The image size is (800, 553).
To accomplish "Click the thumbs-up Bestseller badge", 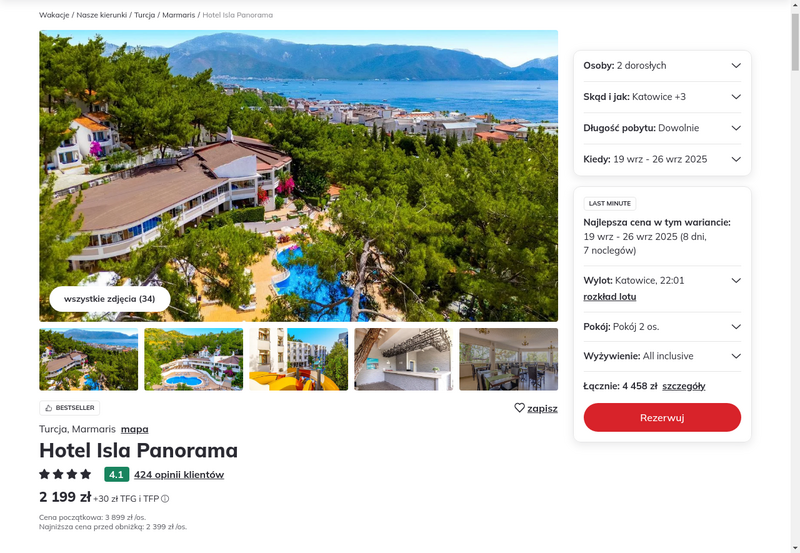I will [x=69, y=408].
